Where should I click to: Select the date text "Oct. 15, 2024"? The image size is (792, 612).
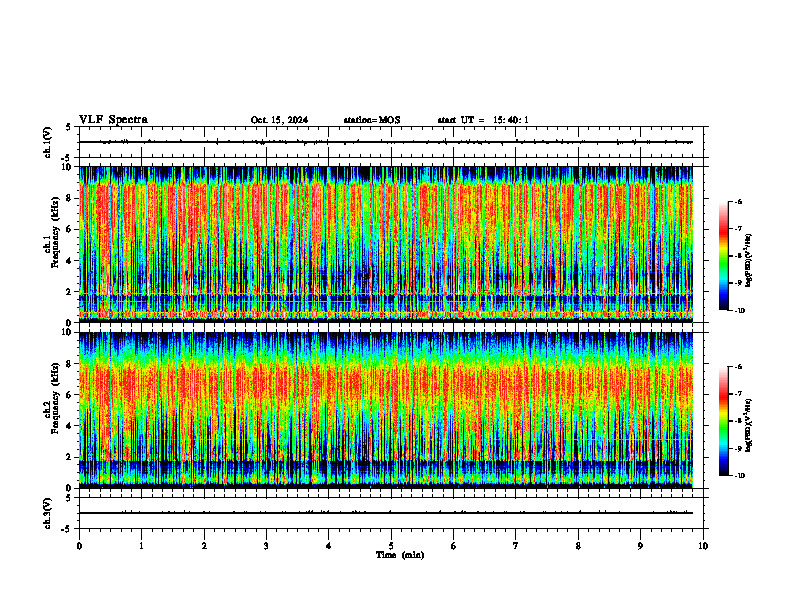click(279, 120)
